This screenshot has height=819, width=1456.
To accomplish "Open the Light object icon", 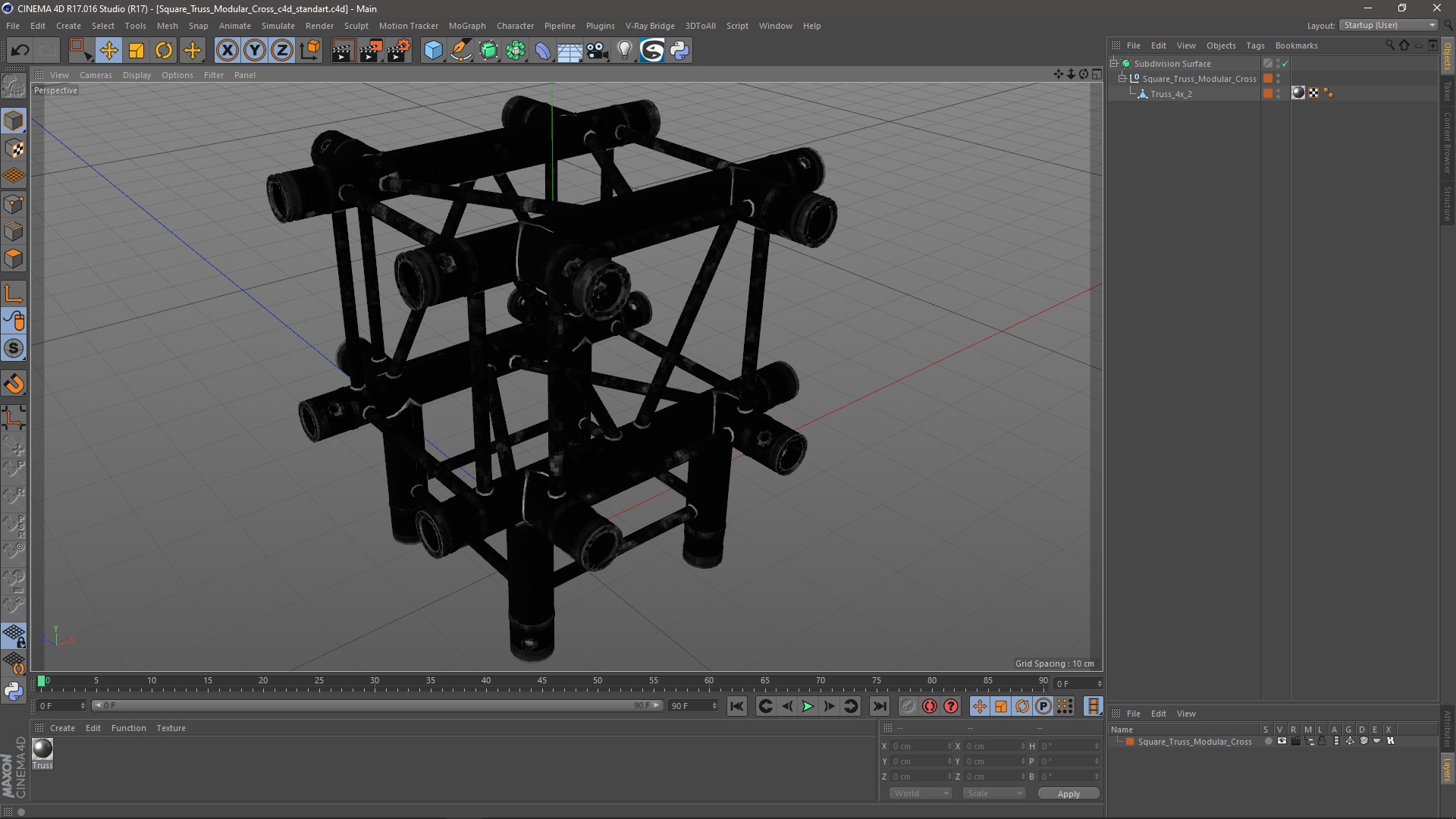I will pos(624,51).
